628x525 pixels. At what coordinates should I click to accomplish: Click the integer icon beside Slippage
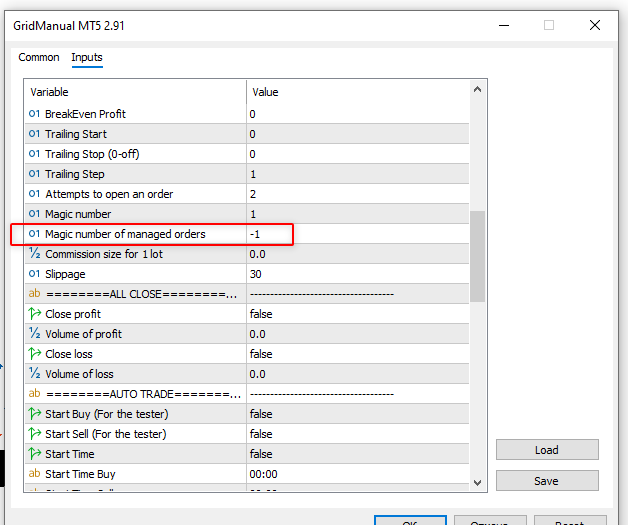34,274
